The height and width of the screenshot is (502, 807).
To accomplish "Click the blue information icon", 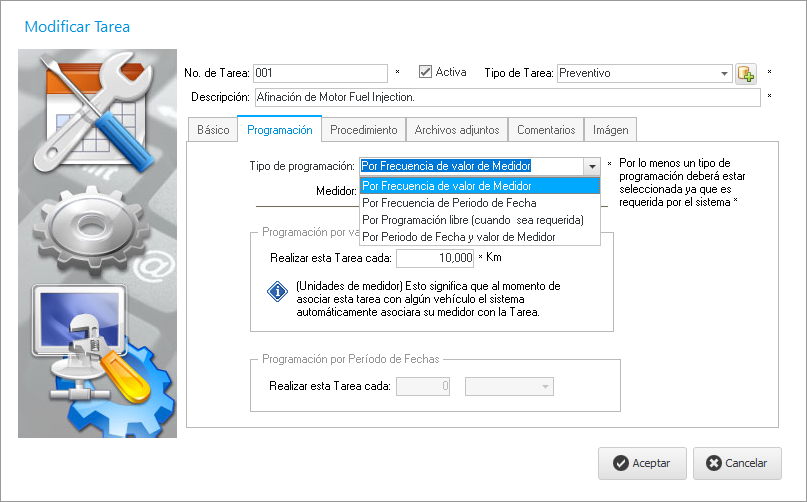I will pyautogui.click(x=277, y=291).
